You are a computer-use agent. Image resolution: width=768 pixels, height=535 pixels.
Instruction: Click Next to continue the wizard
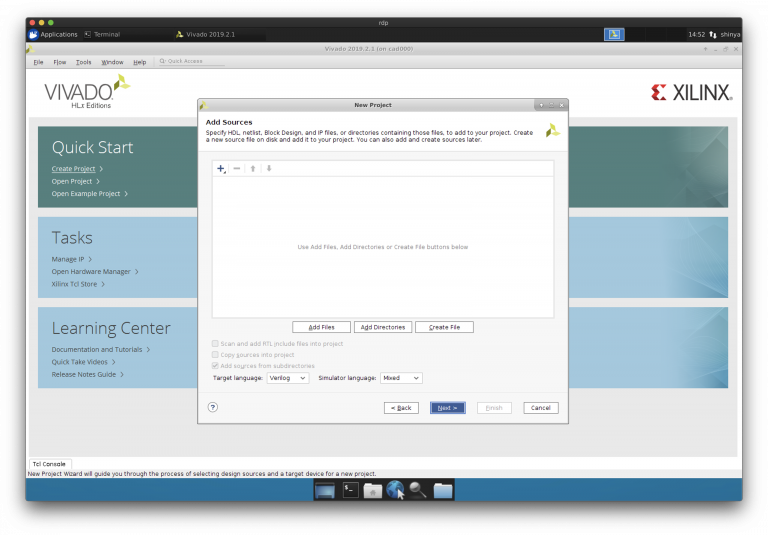(x=447, y=408)
